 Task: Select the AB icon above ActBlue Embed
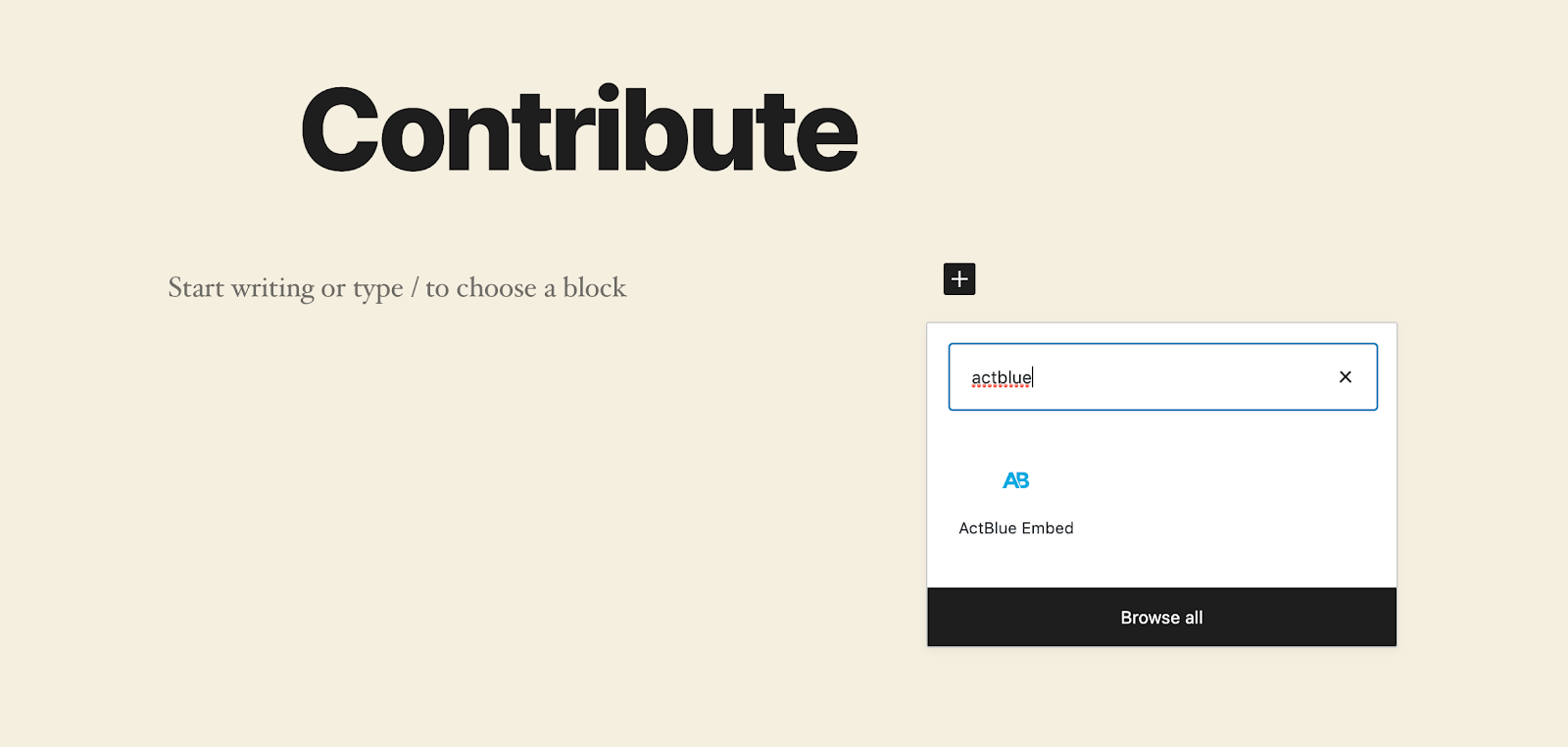[1016, 480]
